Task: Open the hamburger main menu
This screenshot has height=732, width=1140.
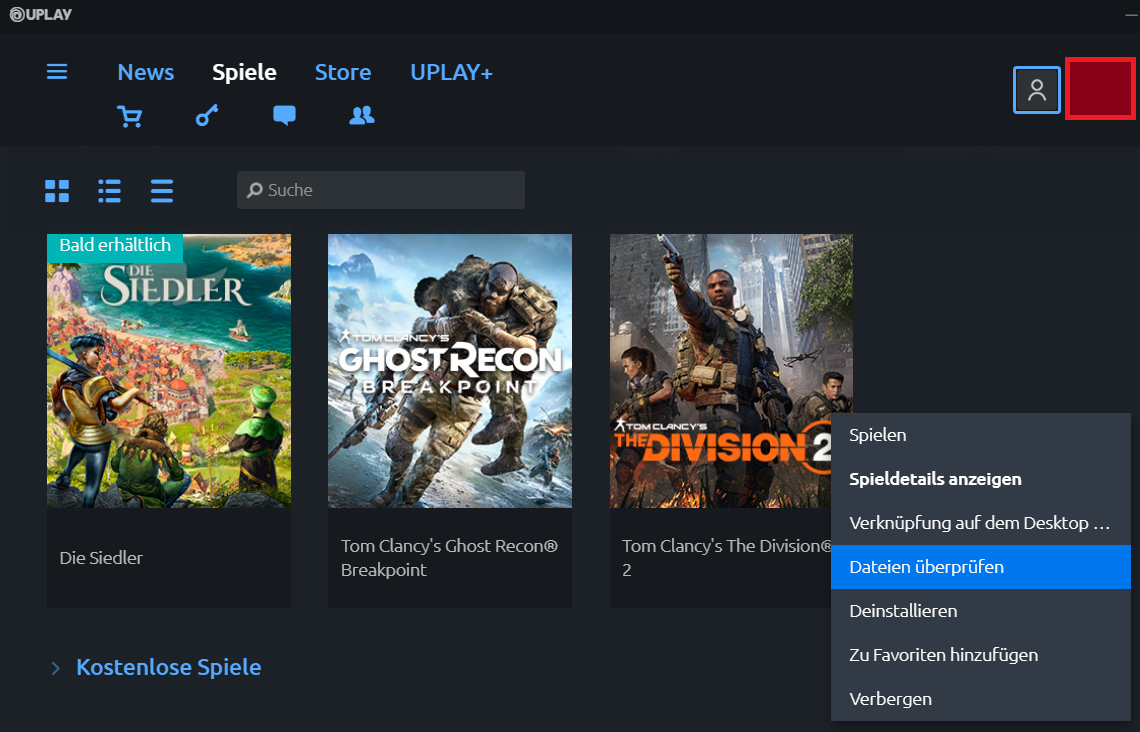Action: (57, 71)
